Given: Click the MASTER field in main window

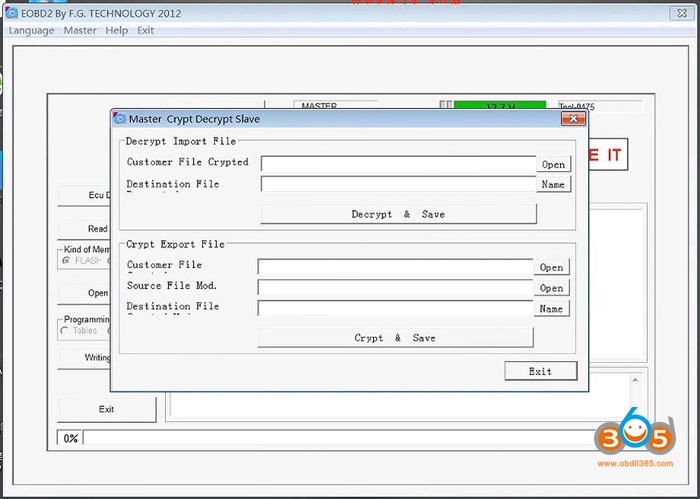Looking at the screenshot, I should point(335,105).
